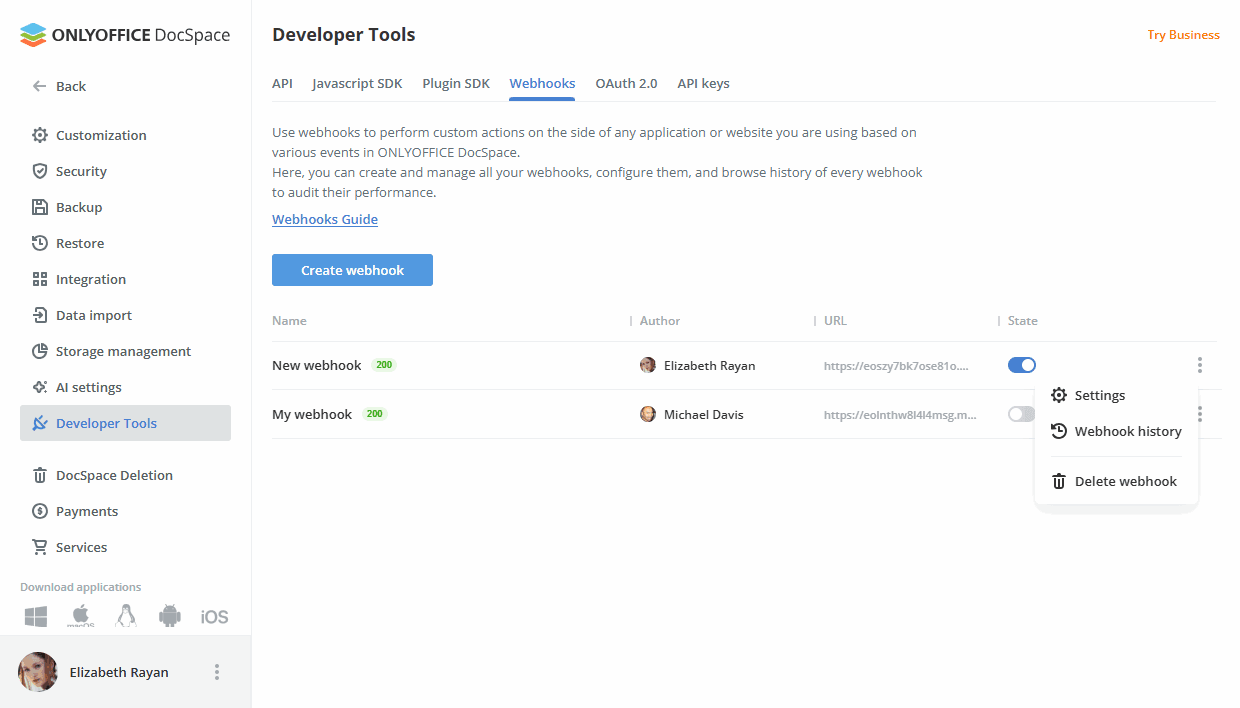Select DocSpace Deletion in the sidebar
This screenshot has width=1240, height=708.
[112, 474]
